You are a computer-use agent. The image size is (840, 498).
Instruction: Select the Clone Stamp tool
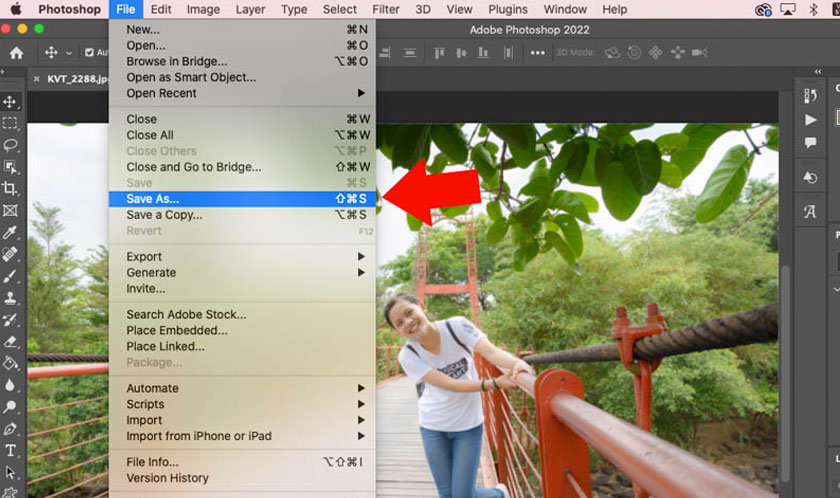[10, 298]
